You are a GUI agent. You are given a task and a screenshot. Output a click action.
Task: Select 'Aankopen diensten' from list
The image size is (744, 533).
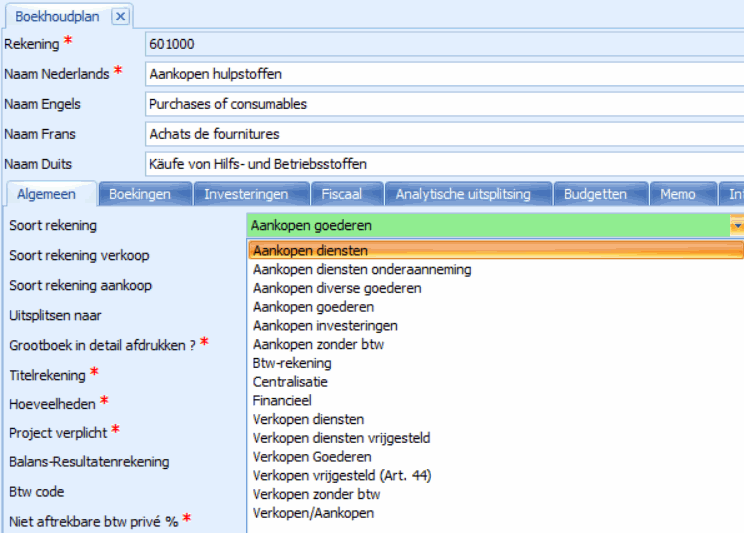[310, 250]
